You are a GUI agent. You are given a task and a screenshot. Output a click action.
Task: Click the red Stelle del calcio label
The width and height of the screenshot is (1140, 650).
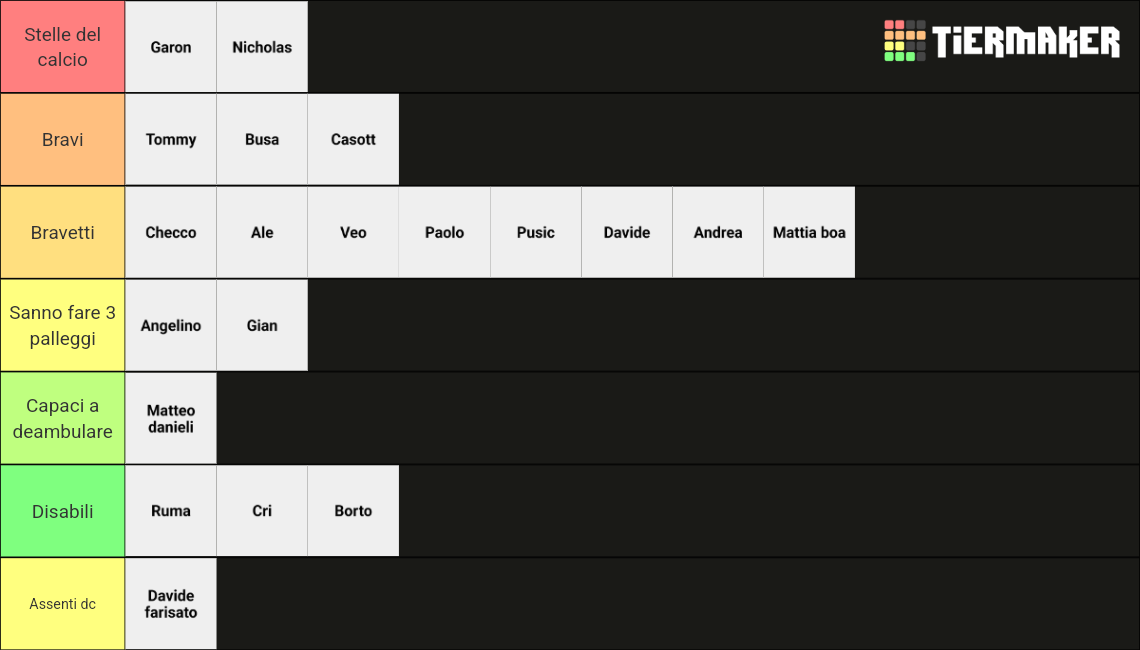click(63, 47)
